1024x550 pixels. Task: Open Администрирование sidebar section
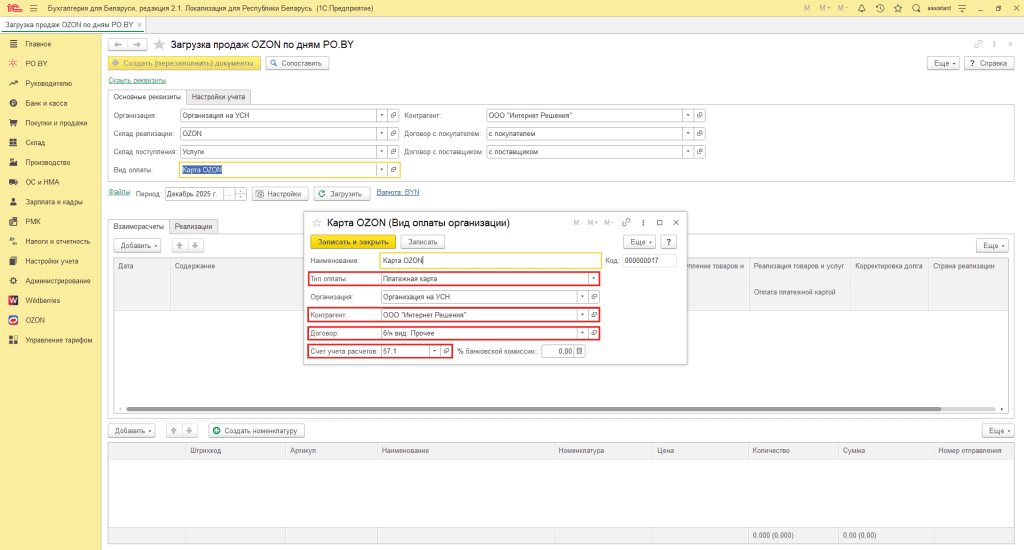coord(58,281)
